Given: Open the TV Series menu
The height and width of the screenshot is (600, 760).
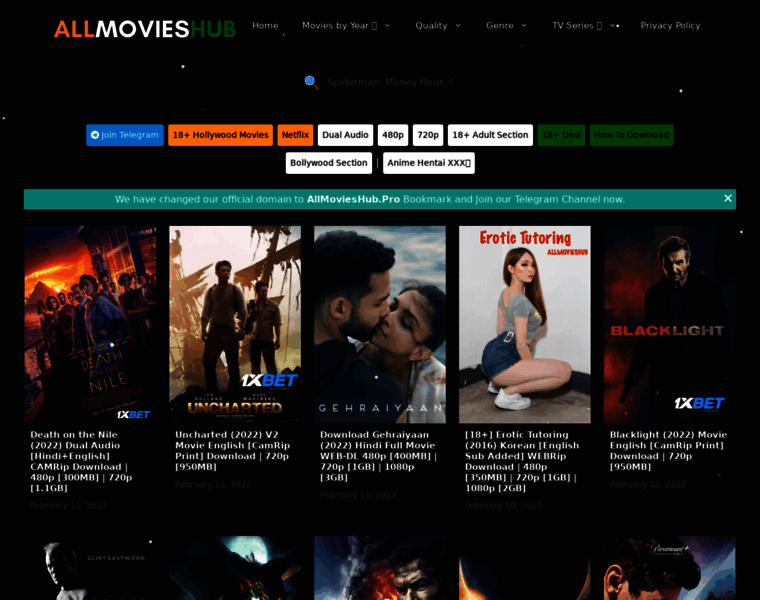Looking at the screenshot, I should (x=577, y=25).
